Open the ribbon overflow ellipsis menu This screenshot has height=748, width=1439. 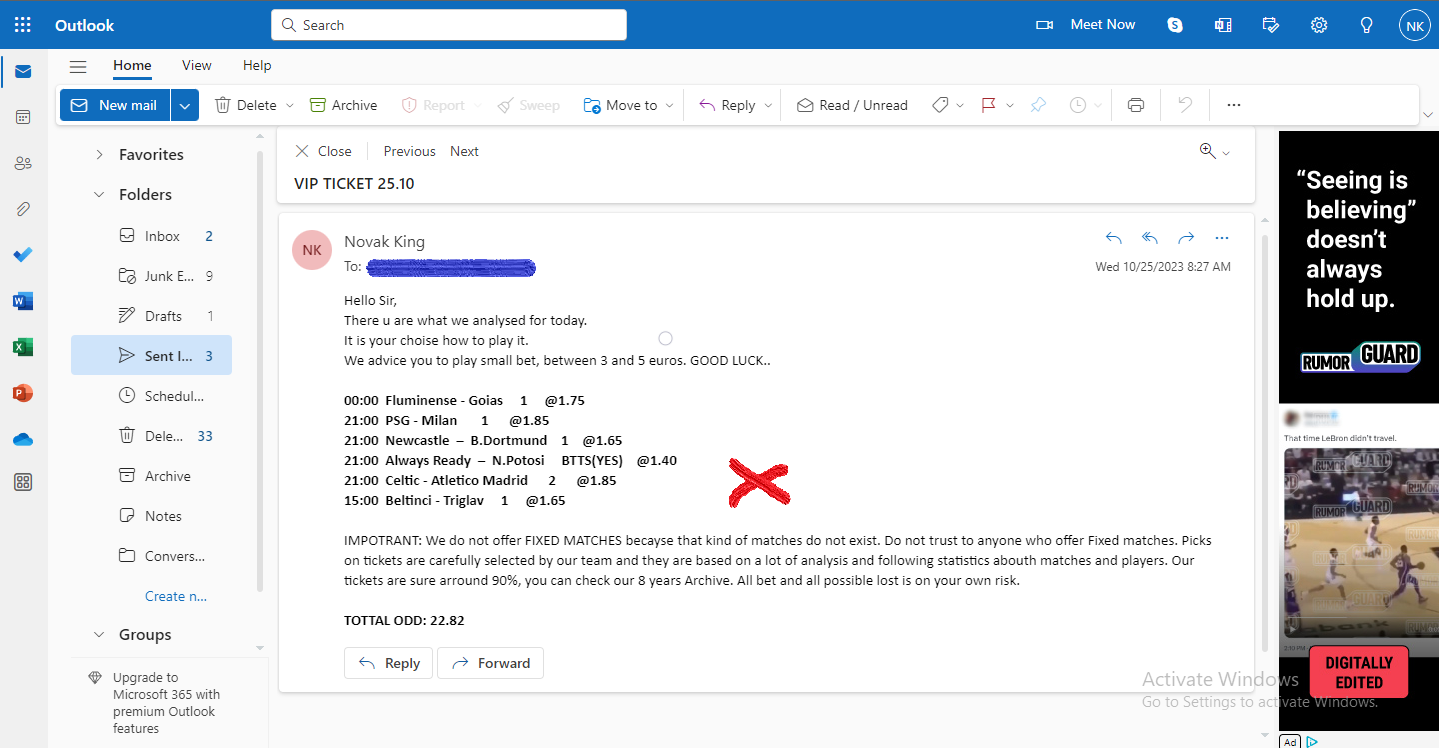pyautogui.click(x=1233, y=105)
